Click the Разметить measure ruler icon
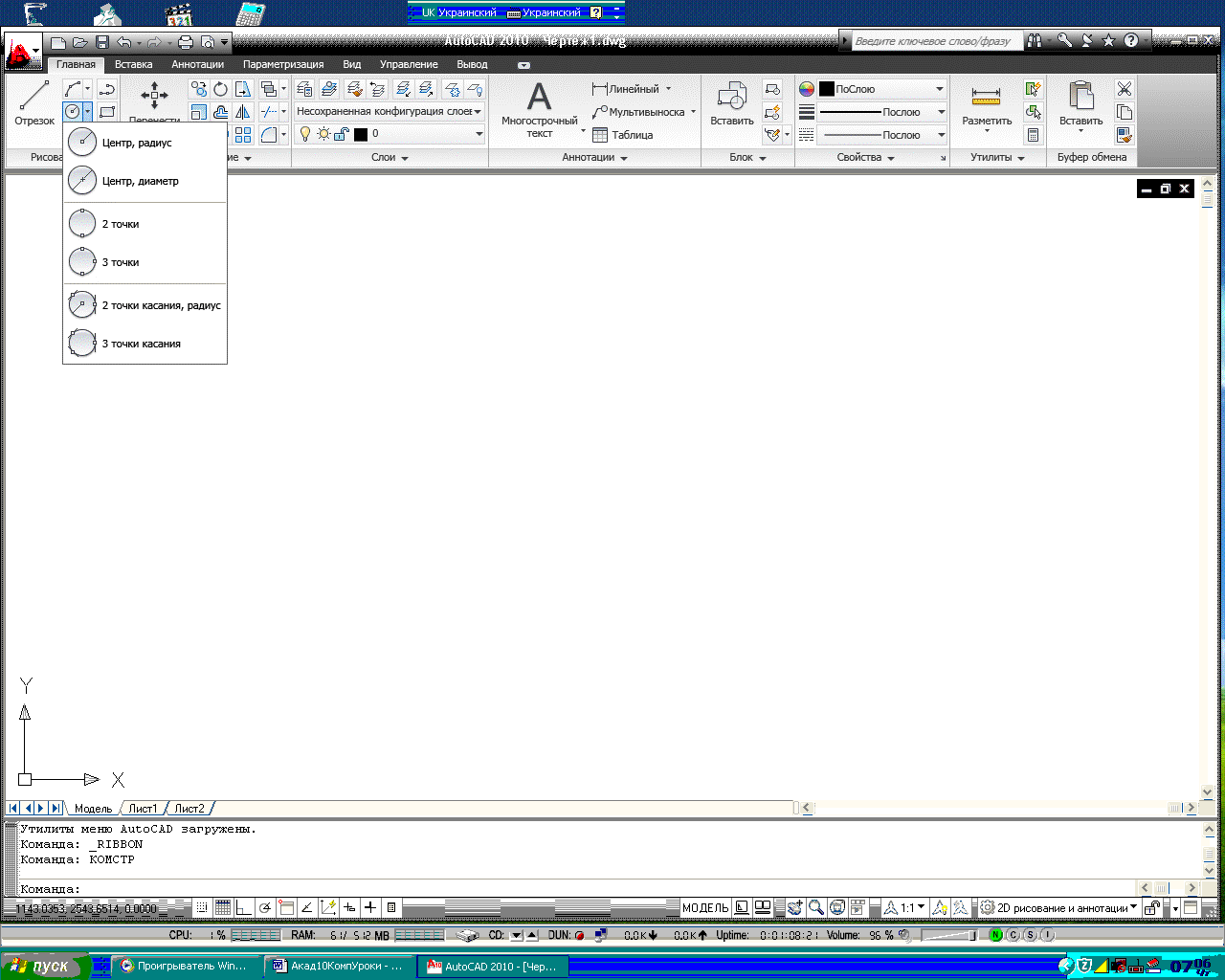This screenshot has height=980, width=1225. 986,97
